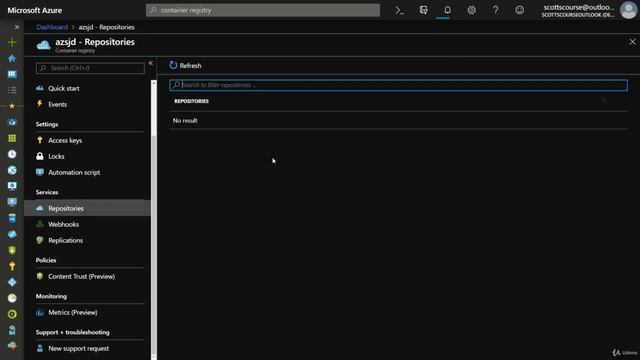This screenshot has width=640, height=360.
Task: Close the azsjd Repositories blade
Action: tap(632, 42)
